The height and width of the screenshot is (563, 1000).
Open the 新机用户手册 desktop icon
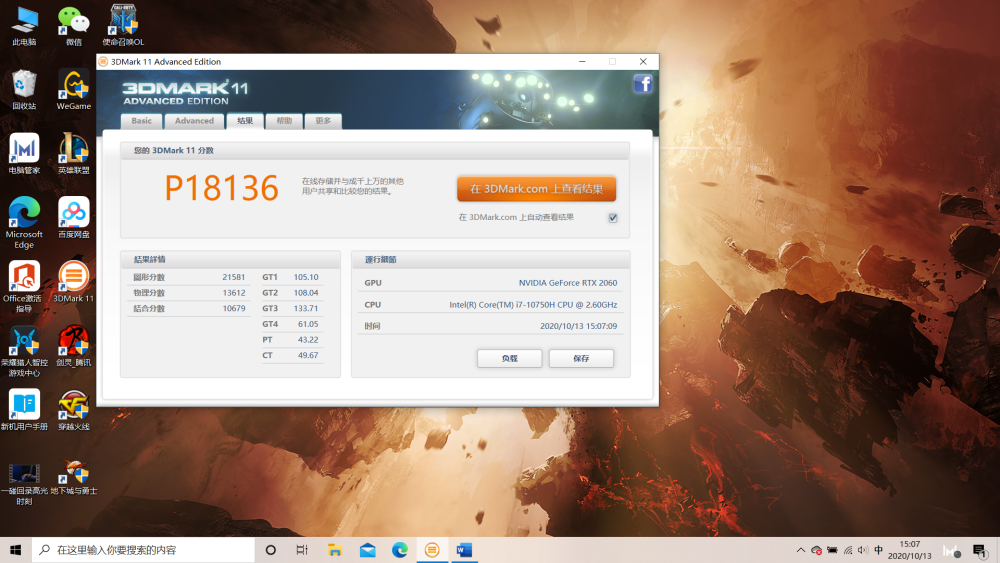click(x=24, y=409)
